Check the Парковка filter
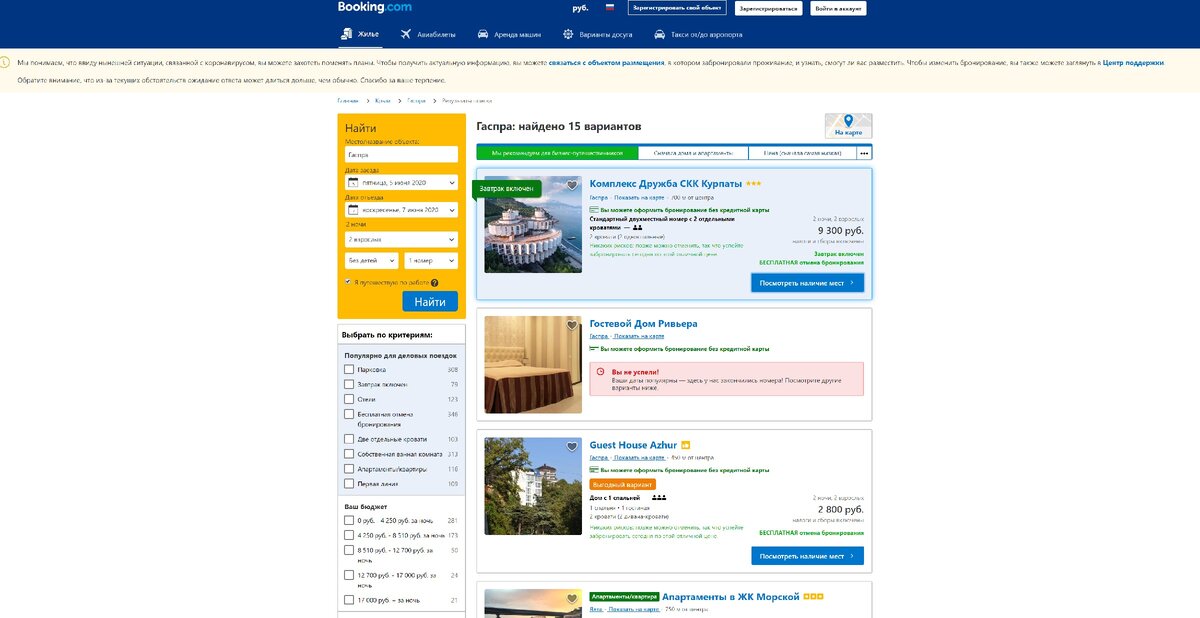The image size is (1200, 618). click(x=349, y=369)
